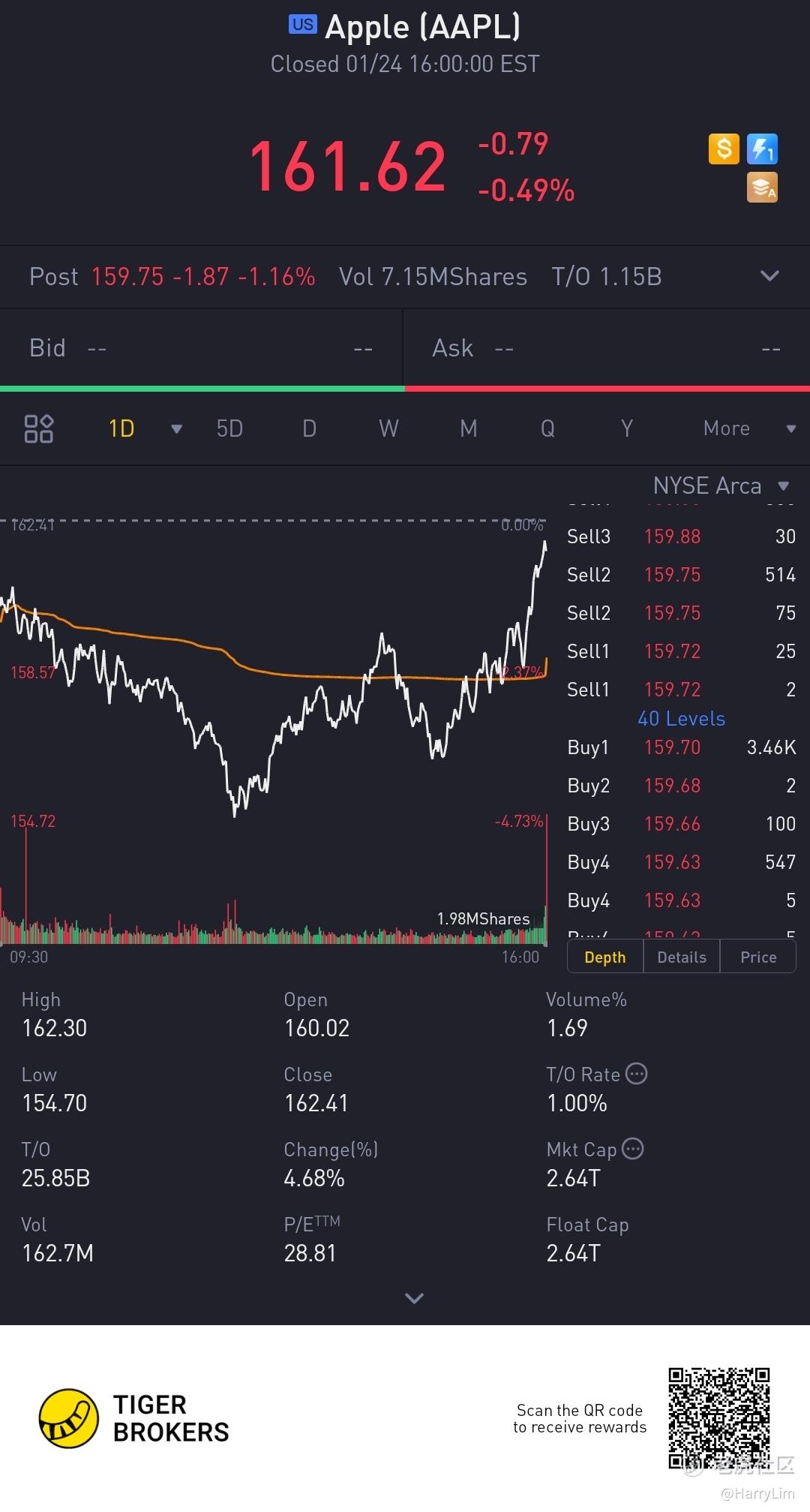Tap the 161.62 last price
This screenshot has width=810, height=1512.
(347, 166)
